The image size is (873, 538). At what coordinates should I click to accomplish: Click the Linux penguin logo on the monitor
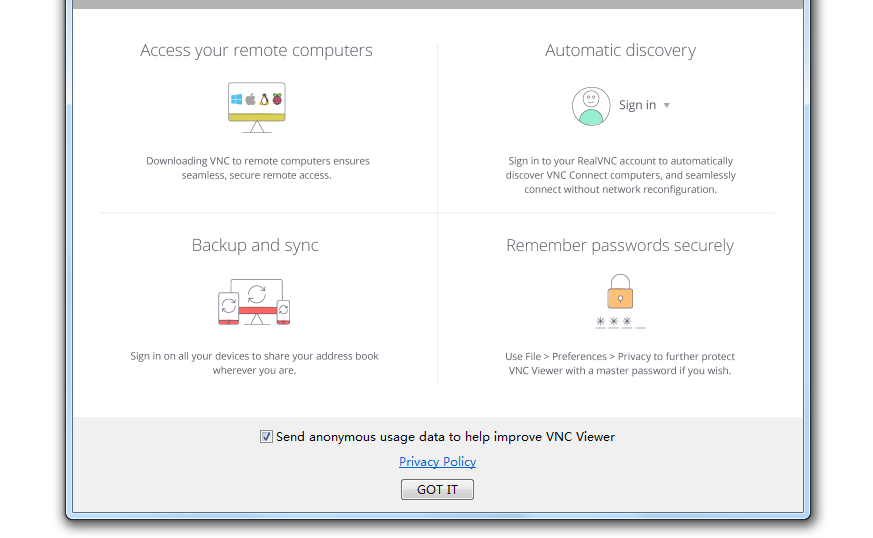coord(264,100)
